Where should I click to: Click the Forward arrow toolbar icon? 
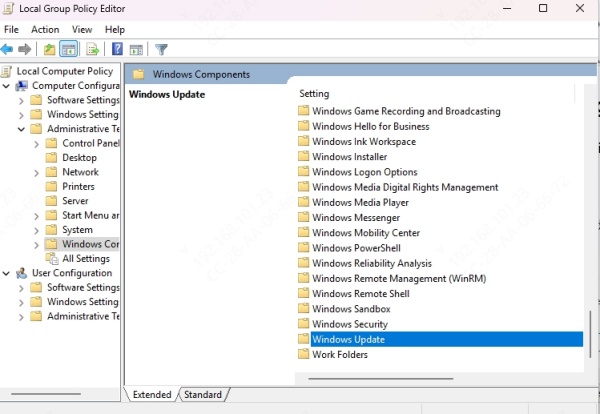pyautogui.click(x=24, y=49)
